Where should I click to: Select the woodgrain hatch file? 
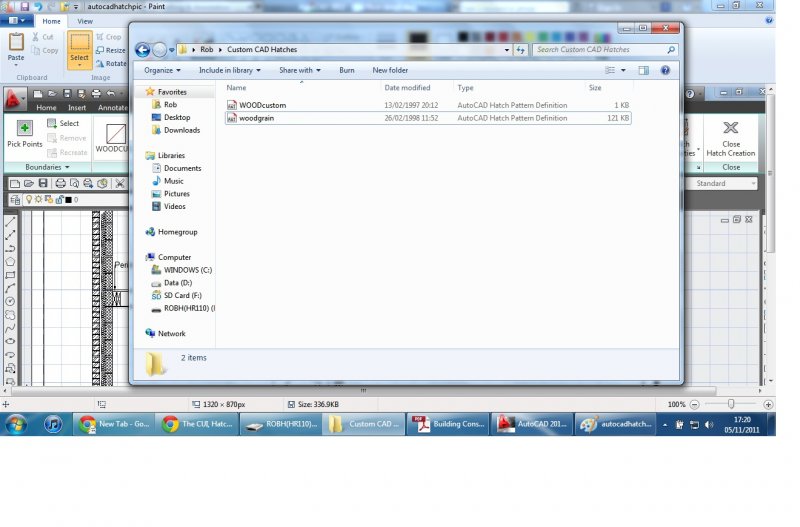pos(428,118)
